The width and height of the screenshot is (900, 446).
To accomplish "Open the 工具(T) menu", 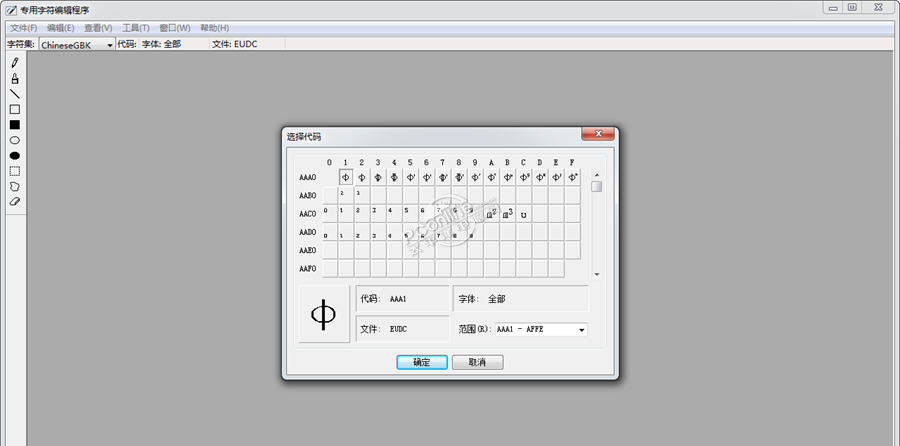I will (135, 28).
